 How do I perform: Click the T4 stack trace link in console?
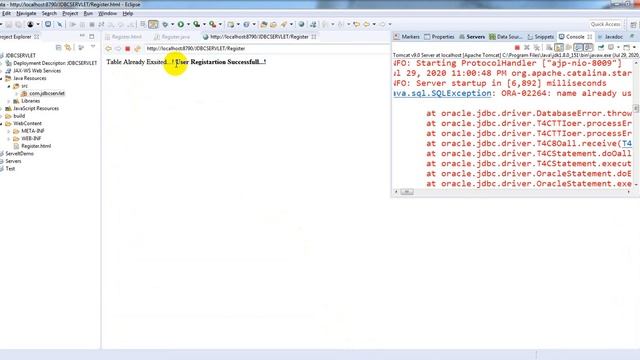627,144
